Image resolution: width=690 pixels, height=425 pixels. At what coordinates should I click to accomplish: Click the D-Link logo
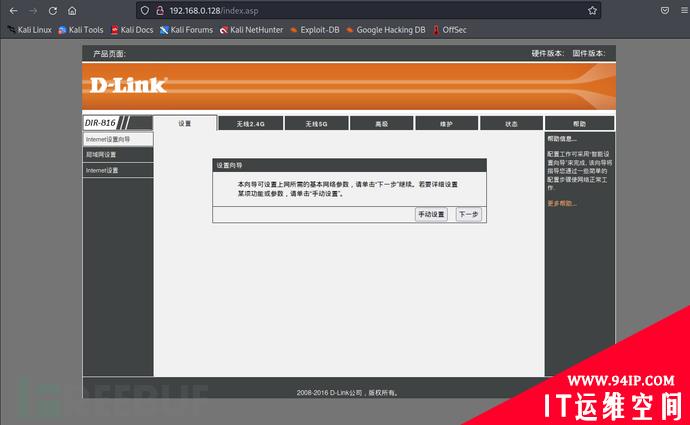(128, 85)
